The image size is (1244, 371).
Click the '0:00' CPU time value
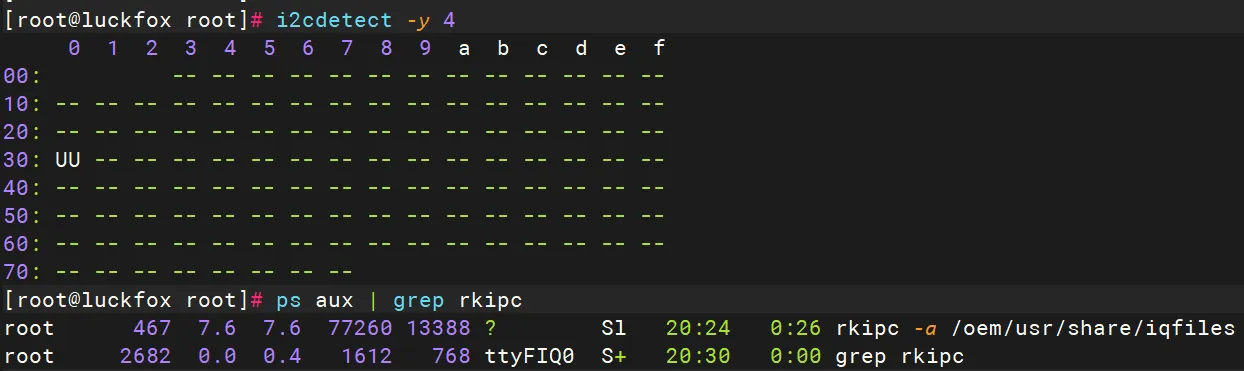796,355
